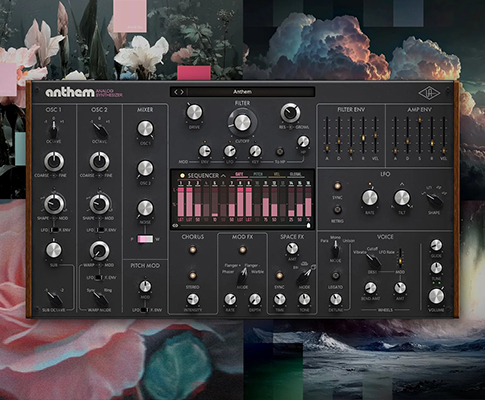Click the sequencer link icon beside length bar
Viewport: 485px width, 400px height.
click(175, 226)
